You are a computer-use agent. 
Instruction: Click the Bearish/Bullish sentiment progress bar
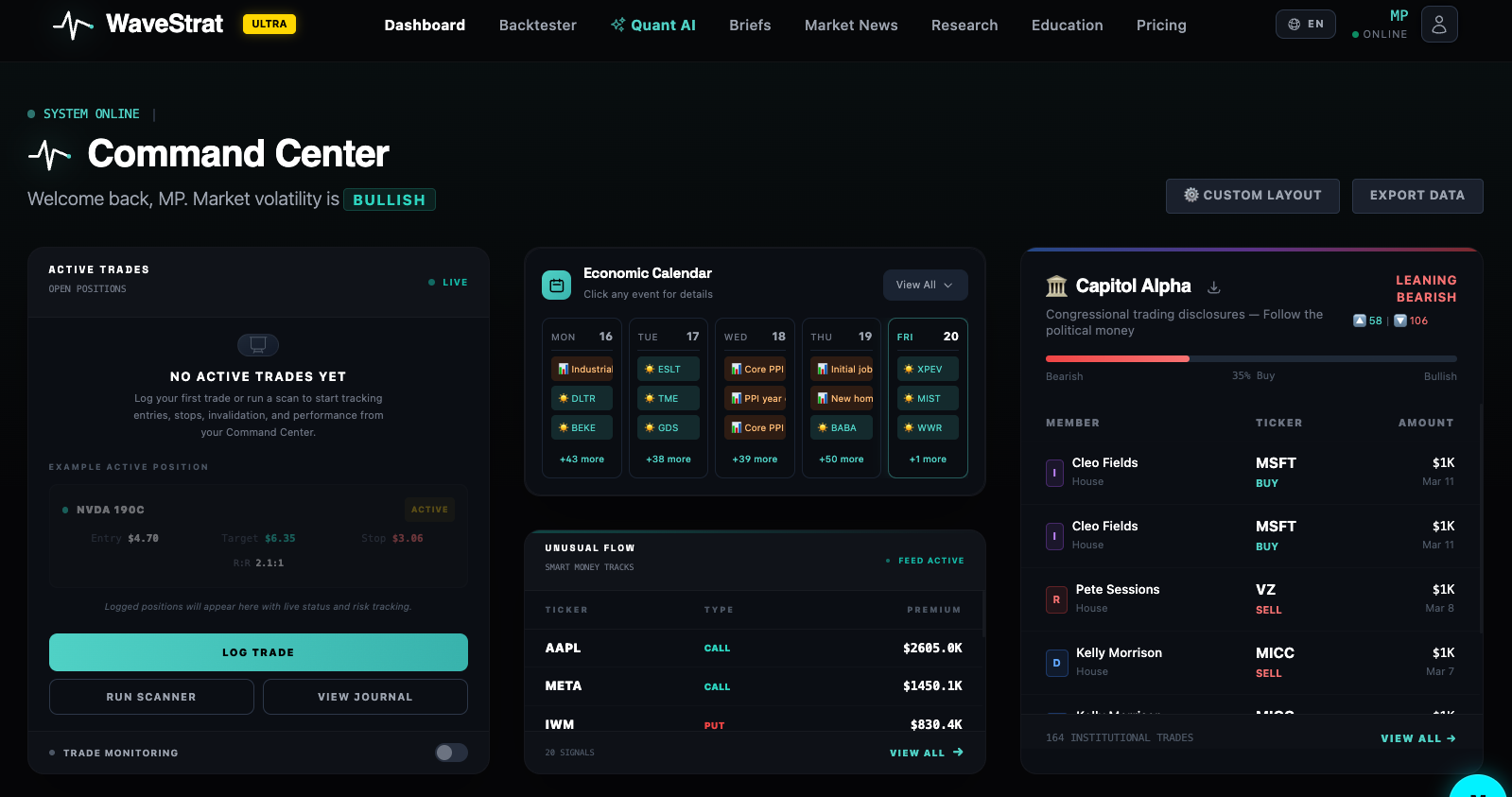[1251, 358]
